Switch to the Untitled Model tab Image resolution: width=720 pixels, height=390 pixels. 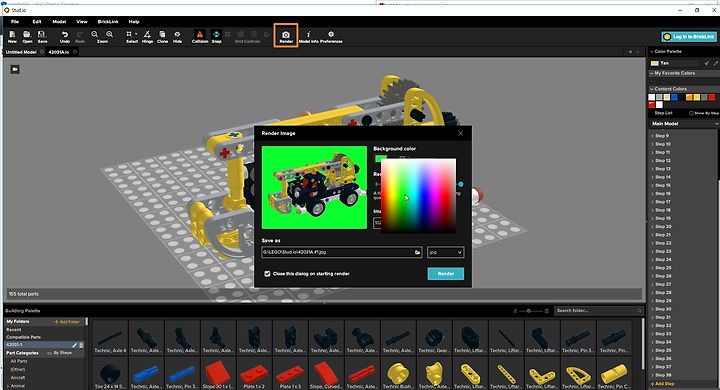point(21,52)
